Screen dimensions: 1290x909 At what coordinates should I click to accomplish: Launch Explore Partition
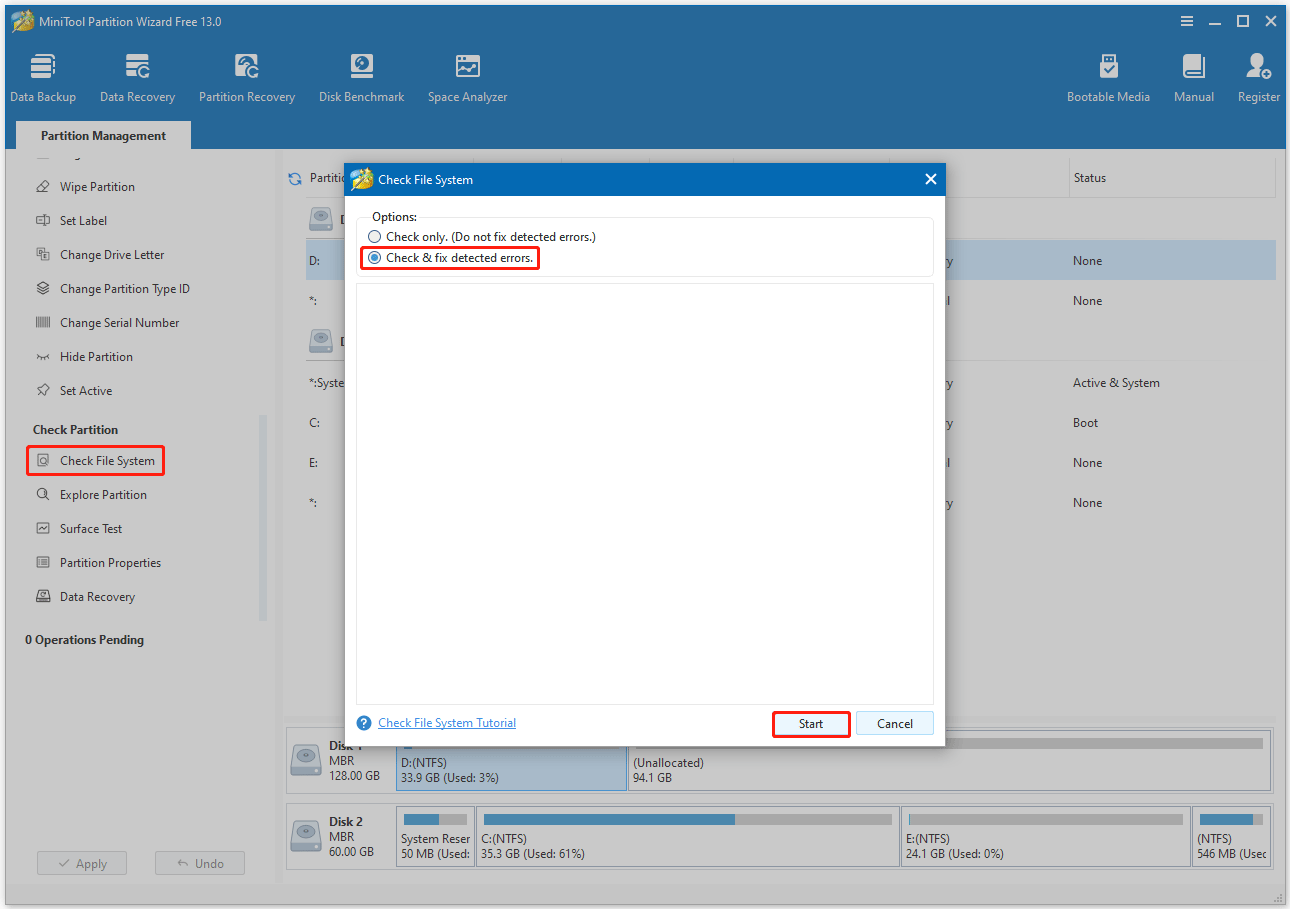pyautogui.click(x=103, y=494)
